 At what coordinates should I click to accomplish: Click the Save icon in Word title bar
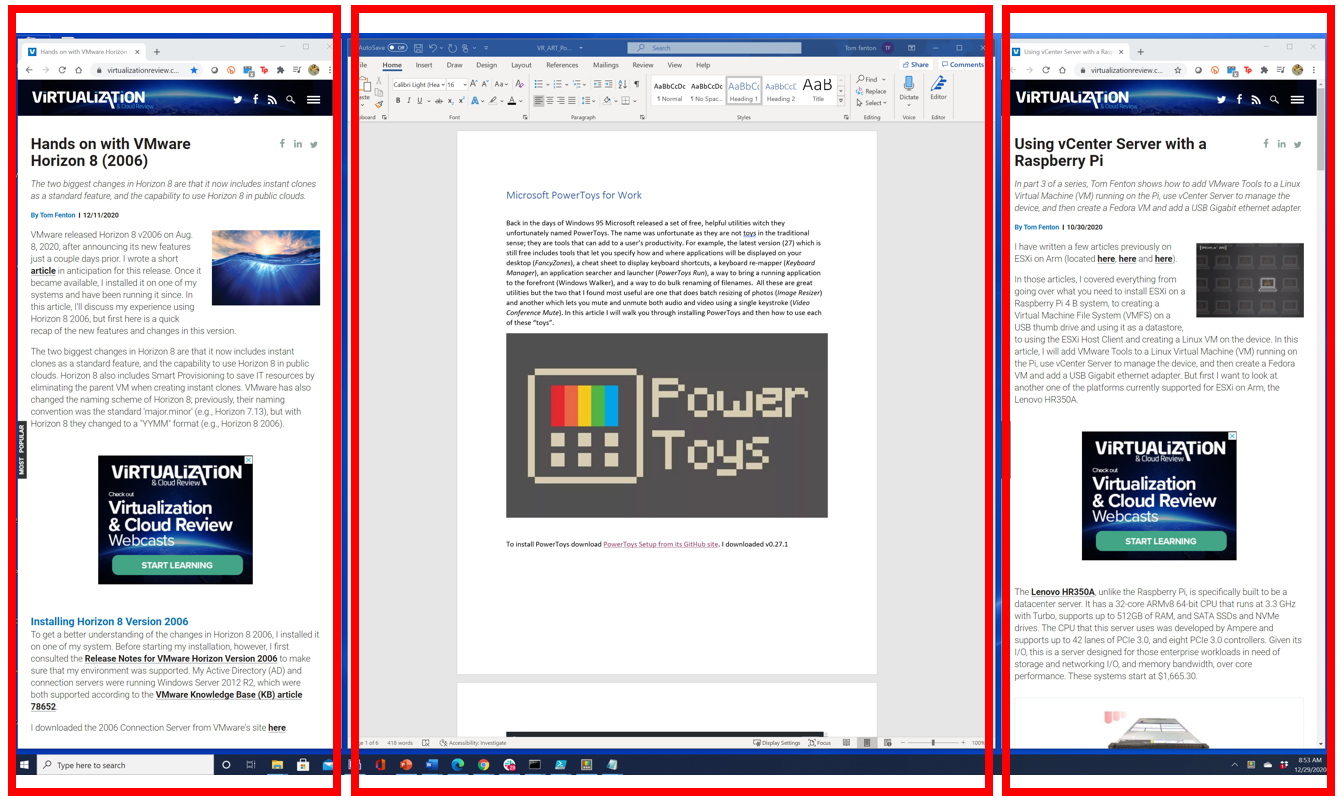coord(417,47)
